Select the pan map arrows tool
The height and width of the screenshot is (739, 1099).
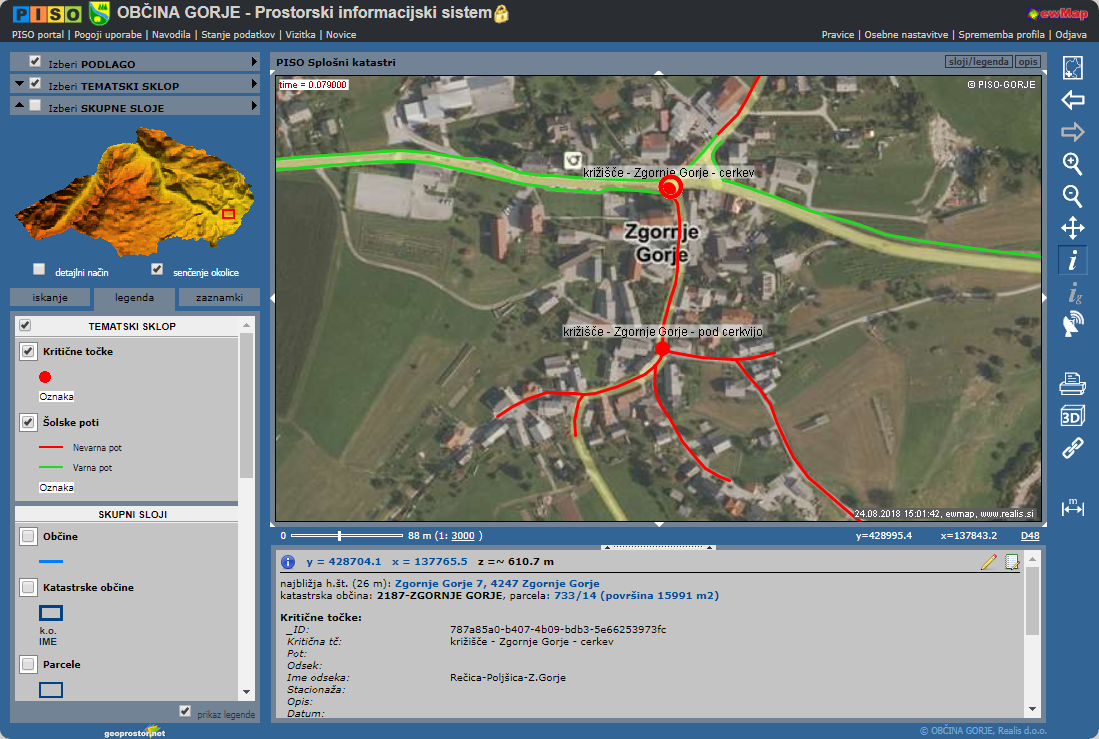point(1072,228)
